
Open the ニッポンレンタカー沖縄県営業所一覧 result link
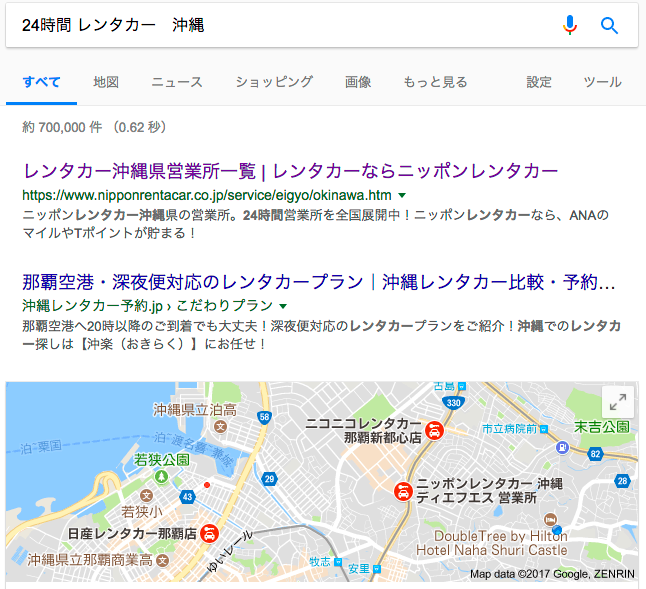tap(290, 171)
